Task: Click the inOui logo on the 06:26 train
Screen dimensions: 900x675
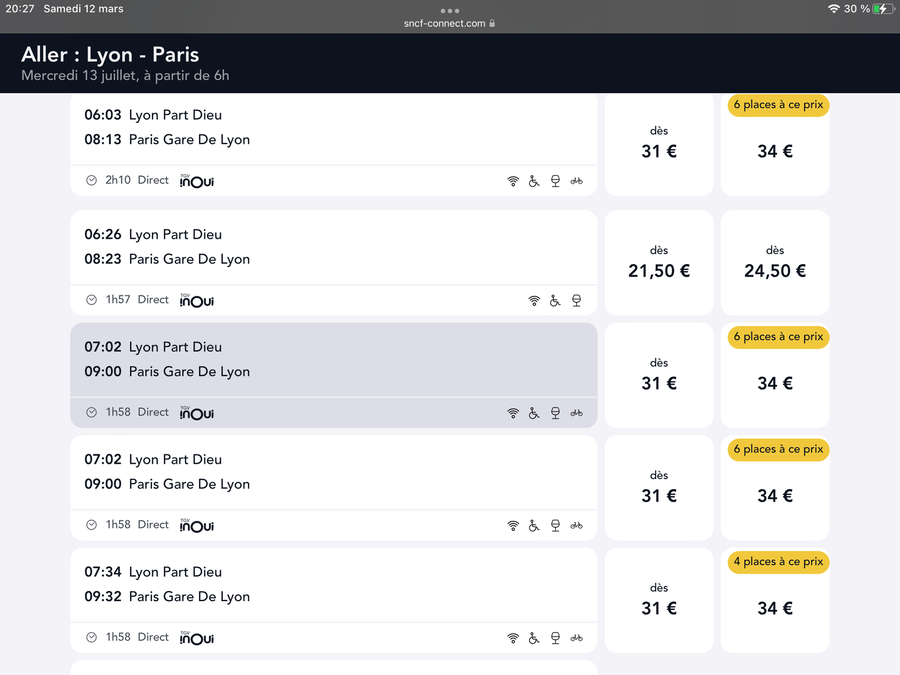Action: coord(197,300)
